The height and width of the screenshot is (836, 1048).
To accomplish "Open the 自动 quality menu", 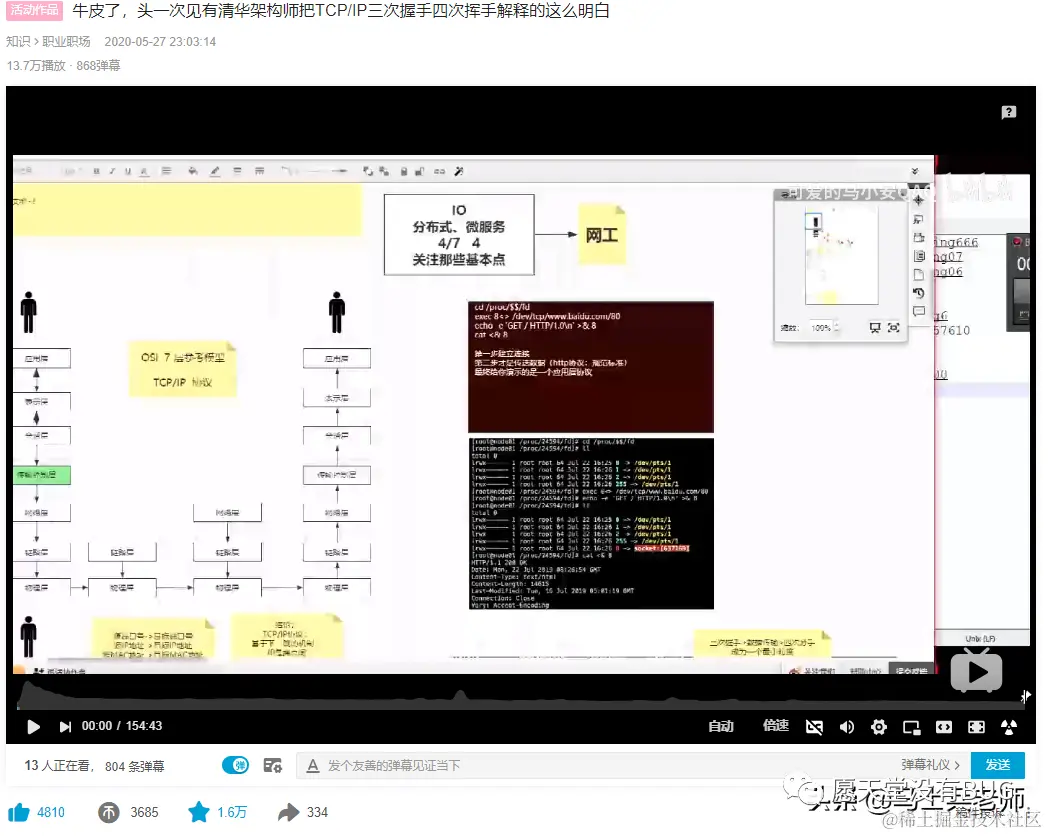I will (720, 726).
